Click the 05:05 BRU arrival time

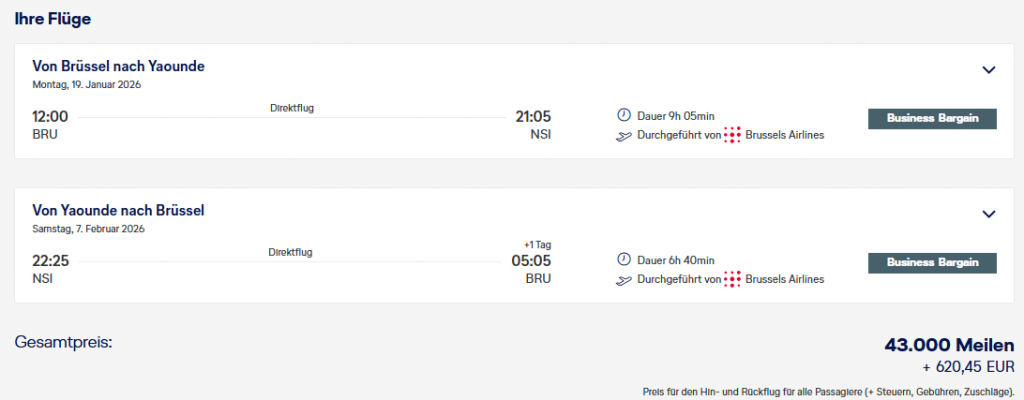pyautogui.click(x=532, y=261)
